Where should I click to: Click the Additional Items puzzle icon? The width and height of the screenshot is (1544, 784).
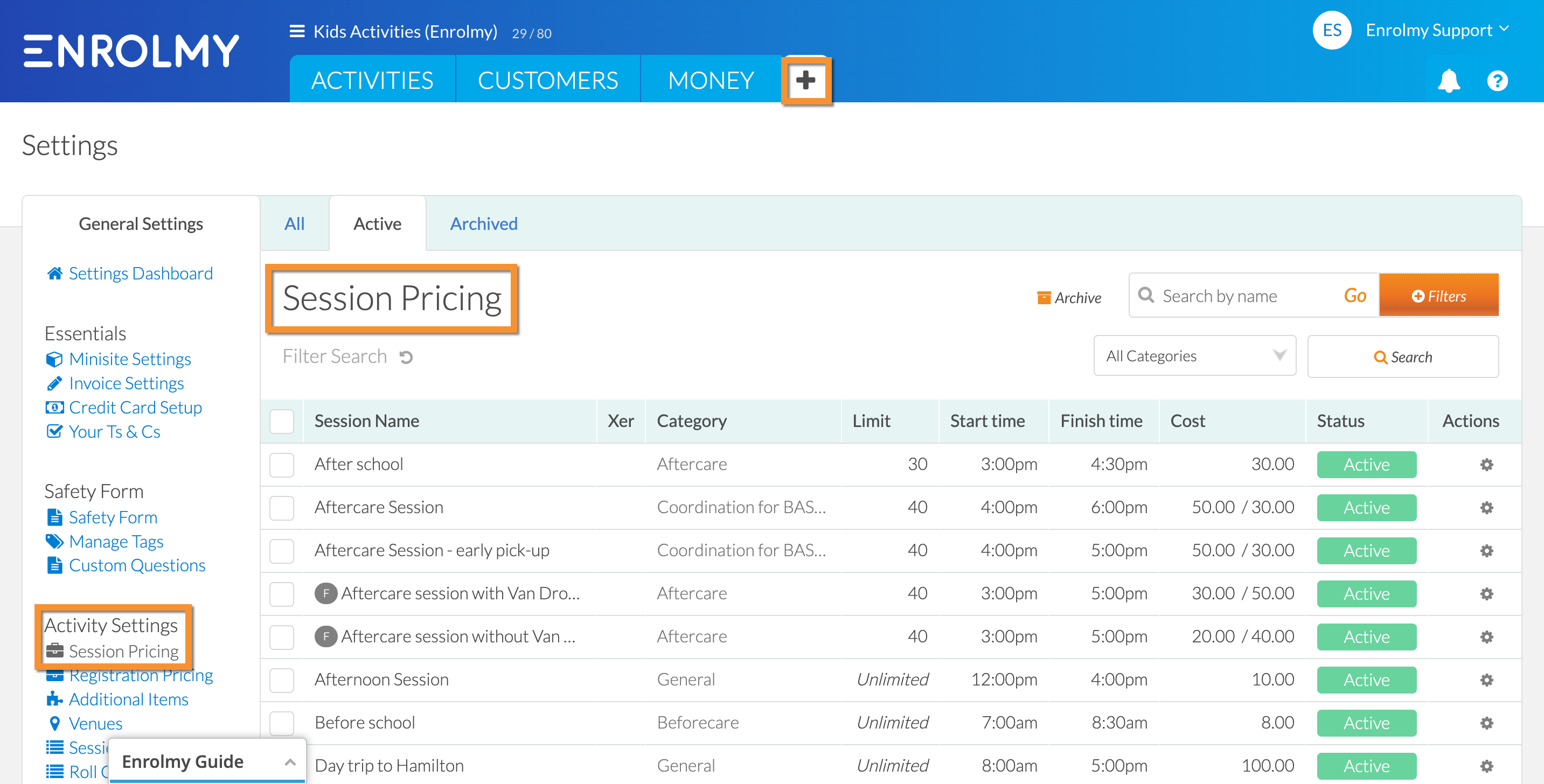[54, 699]
